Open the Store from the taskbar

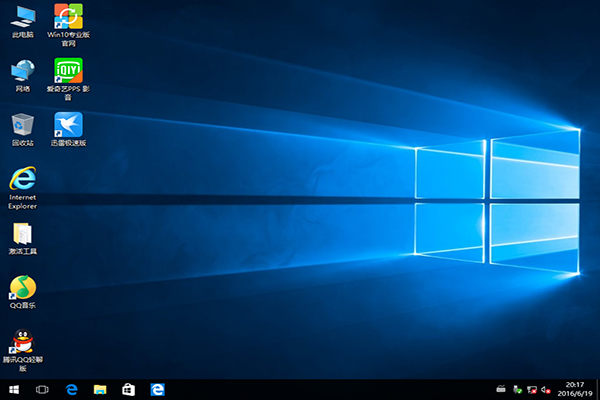click(x=128, y=389)
